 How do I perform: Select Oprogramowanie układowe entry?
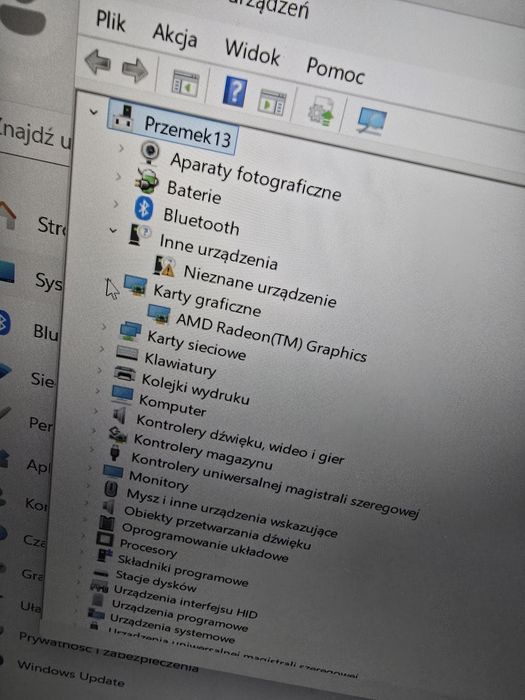(x=205, y=542)
